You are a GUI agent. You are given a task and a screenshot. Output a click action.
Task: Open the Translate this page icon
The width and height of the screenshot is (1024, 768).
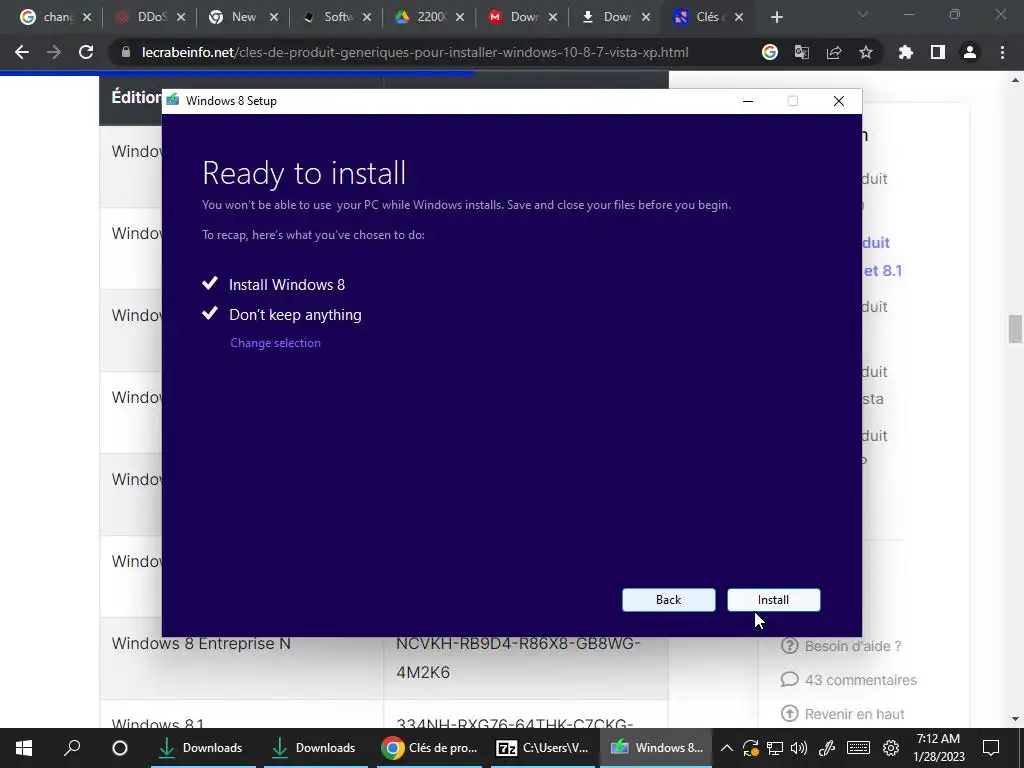pyautogui.click(x=801, y=52)
